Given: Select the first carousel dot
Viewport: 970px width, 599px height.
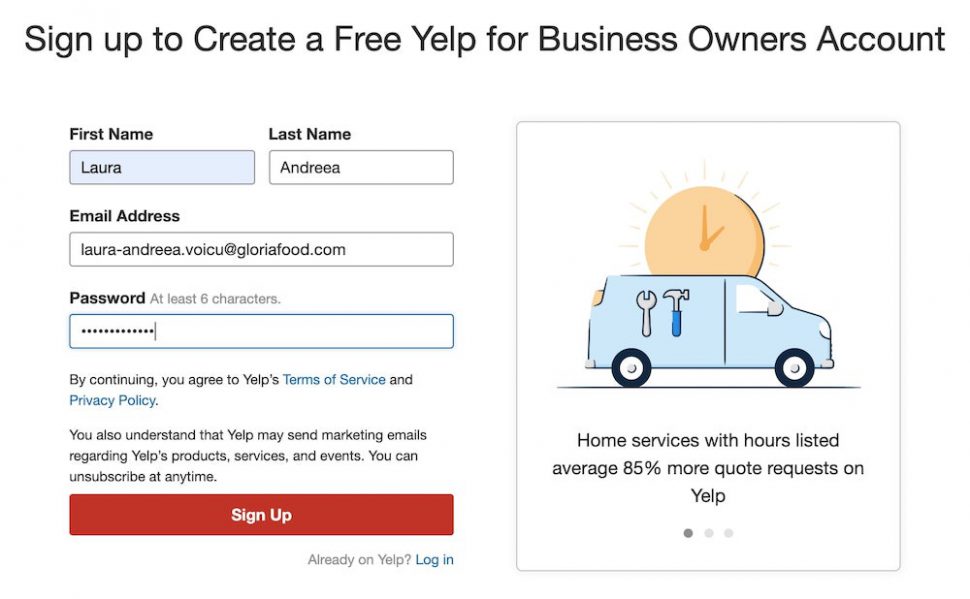Looking at the screenshot, I should tap(688, 533).
